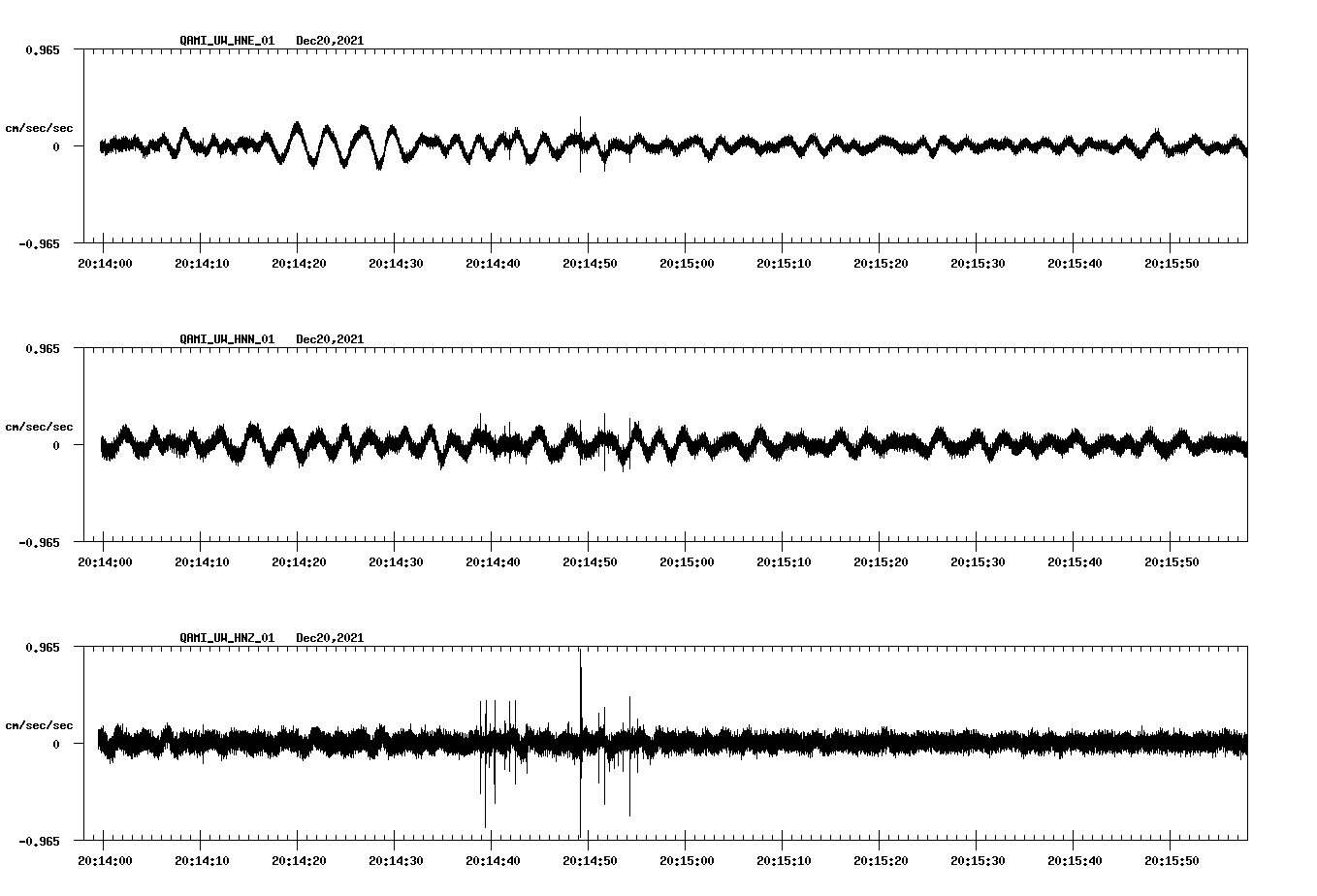
Task: Pick the 20:14:10 time label under HNZ plot
Action: (202, 861)
